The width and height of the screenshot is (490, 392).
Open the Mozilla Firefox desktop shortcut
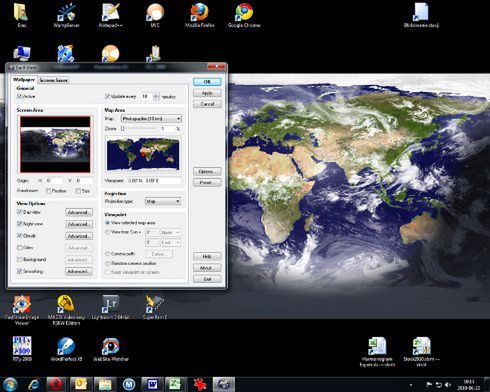point(199,15)
